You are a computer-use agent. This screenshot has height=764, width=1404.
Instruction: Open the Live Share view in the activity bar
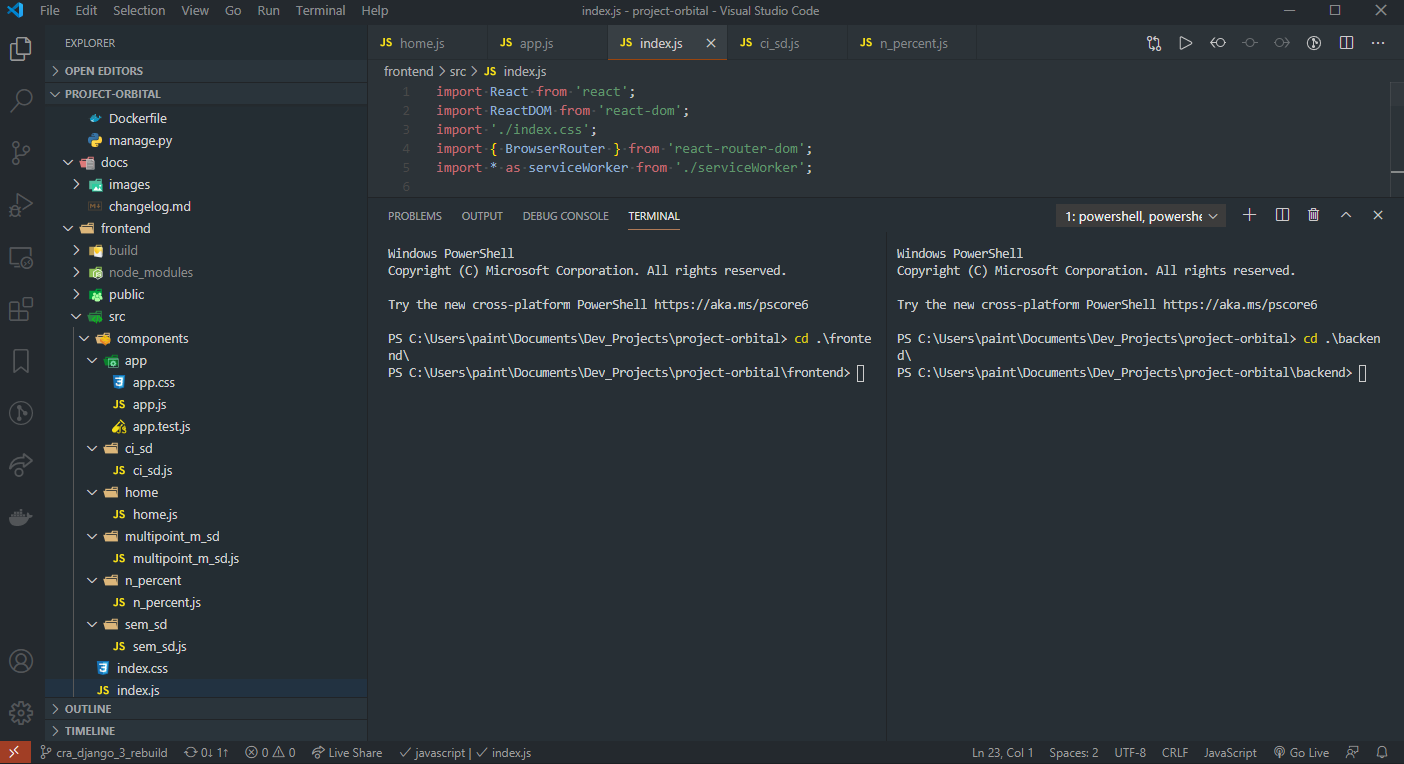tap(21, 465)
